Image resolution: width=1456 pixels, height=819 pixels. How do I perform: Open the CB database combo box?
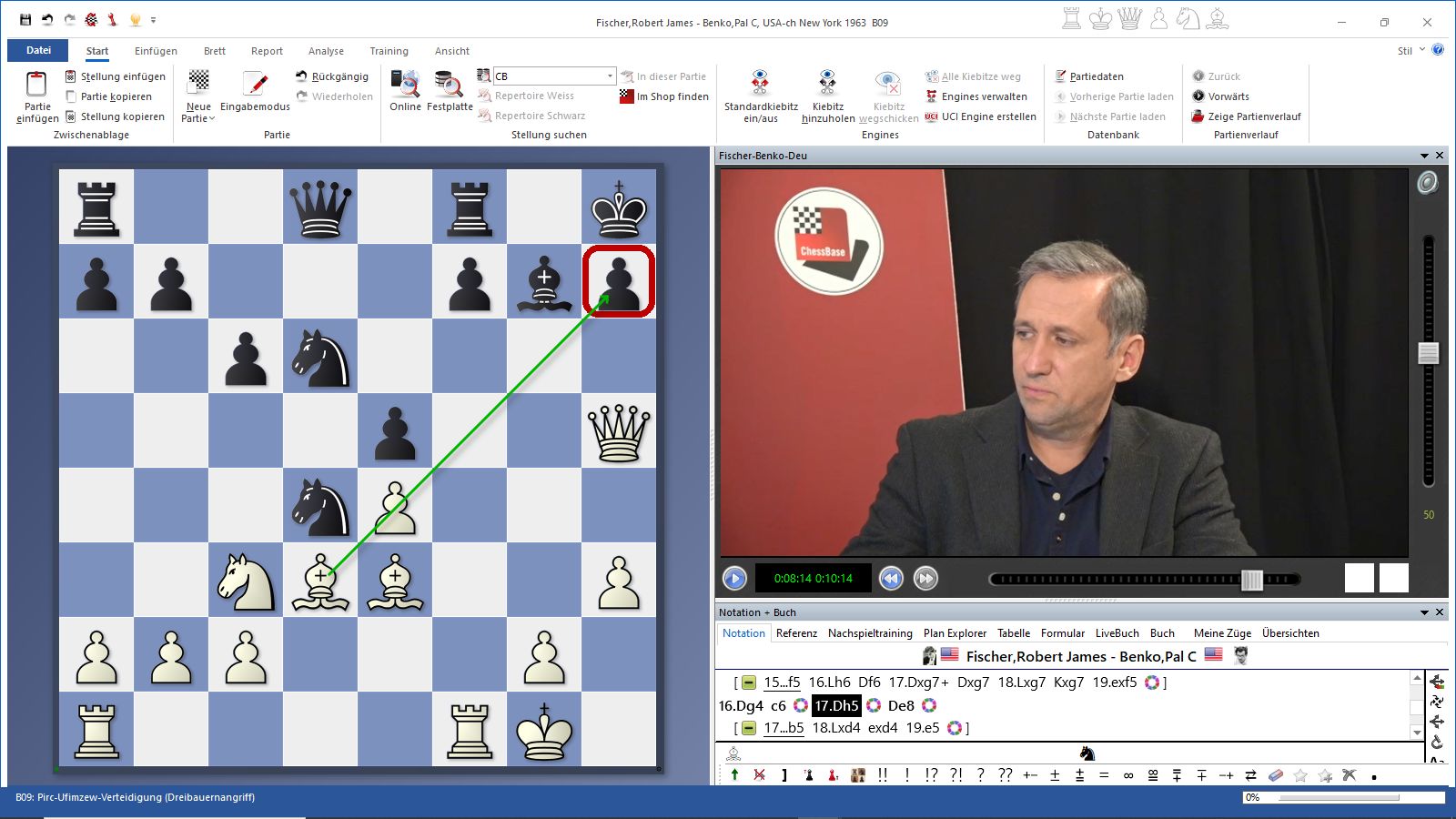click(610, 76)
